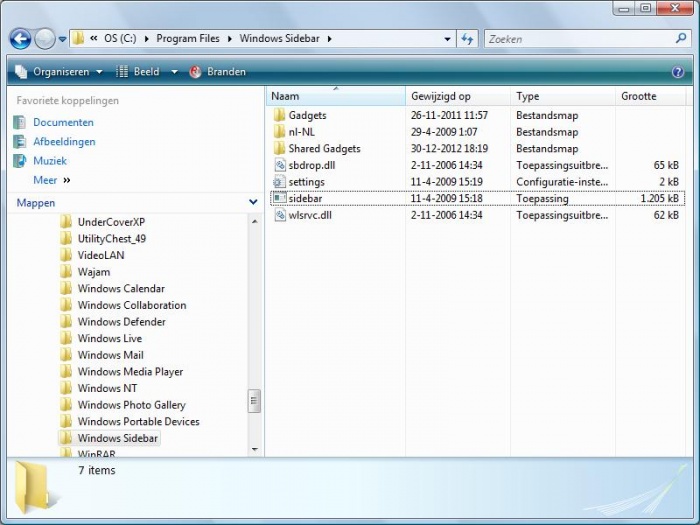Open the address bar history dropdown

[x=447, y=39]
